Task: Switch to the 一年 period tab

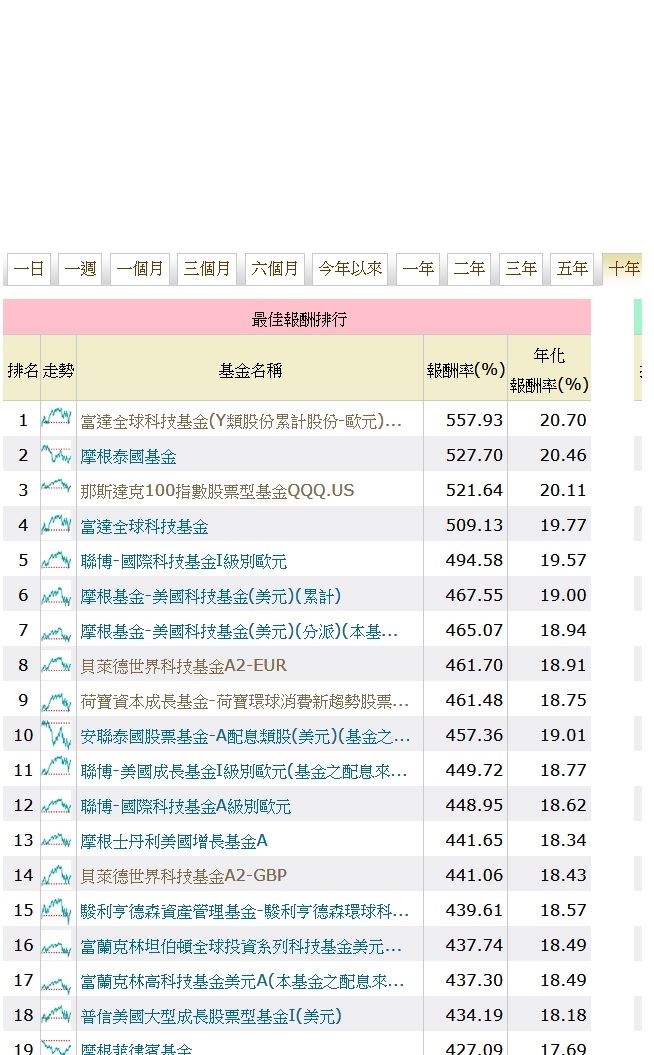Action: coord(418,269)
